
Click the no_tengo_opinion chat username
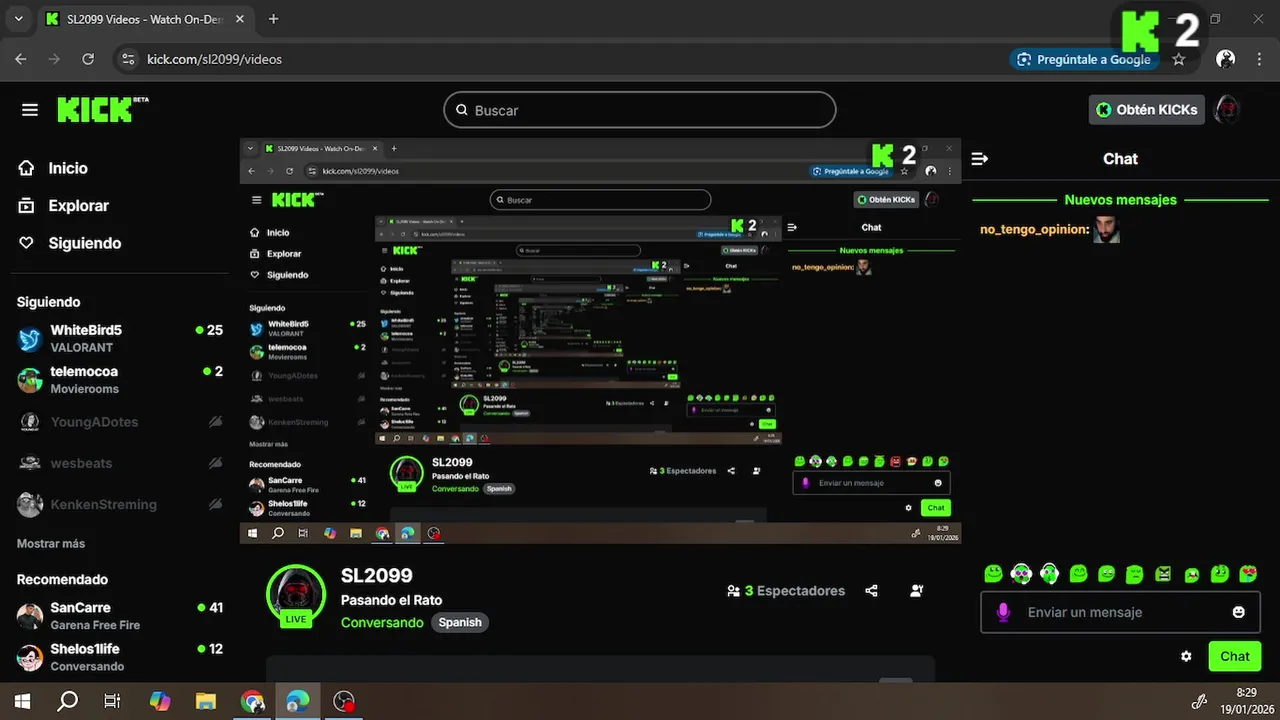point(1033,230)
